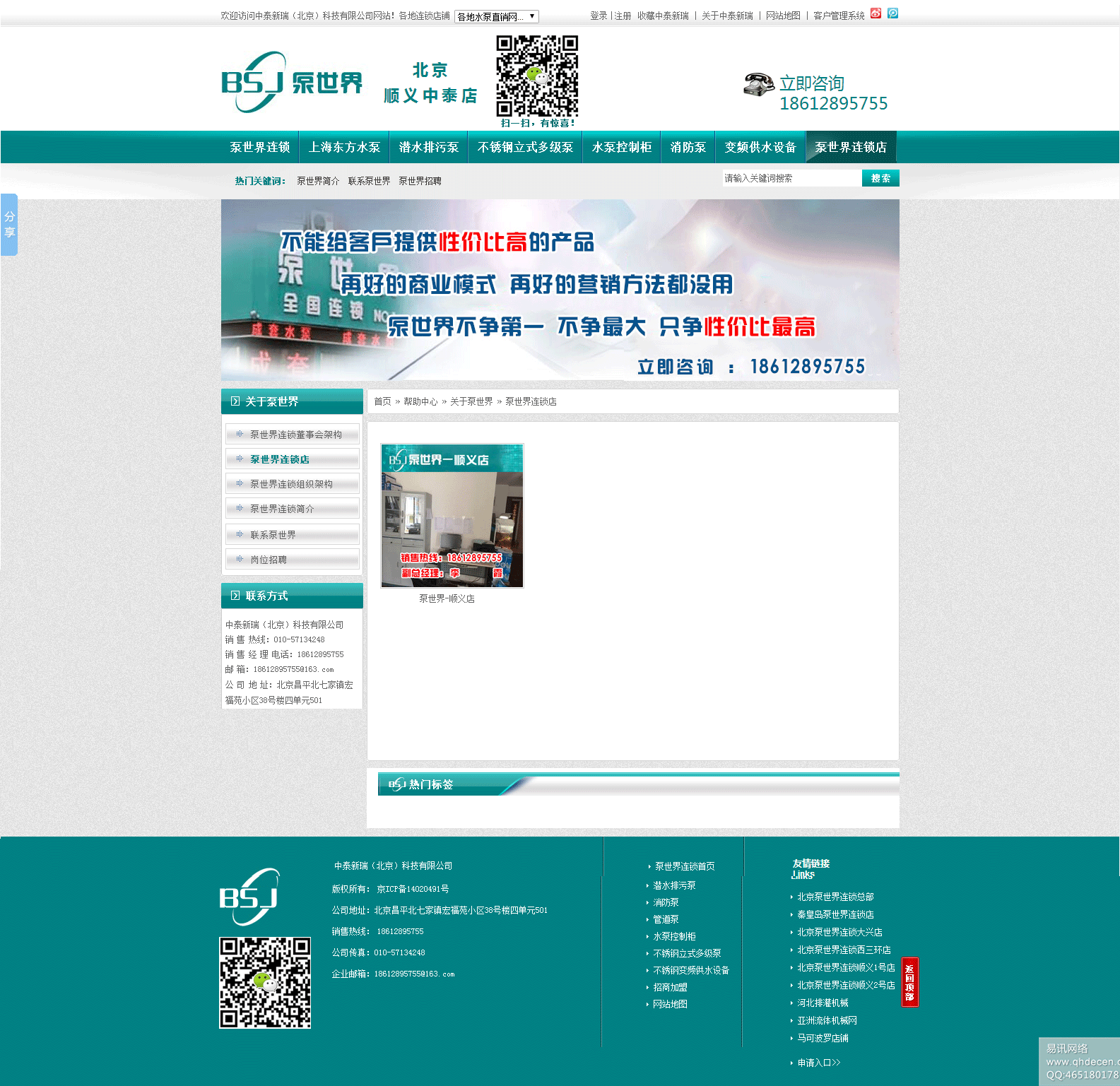1120x1086 pixels.
Task: Open the 北京泵世界连锁顺义1号店 friend link
Action: coord(846,967)
